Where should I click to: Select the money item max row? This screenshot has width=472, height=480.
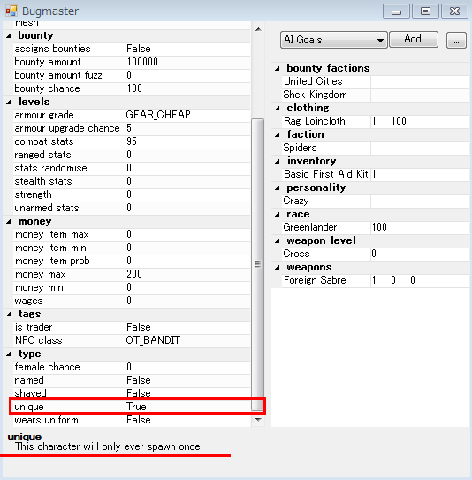131,235
